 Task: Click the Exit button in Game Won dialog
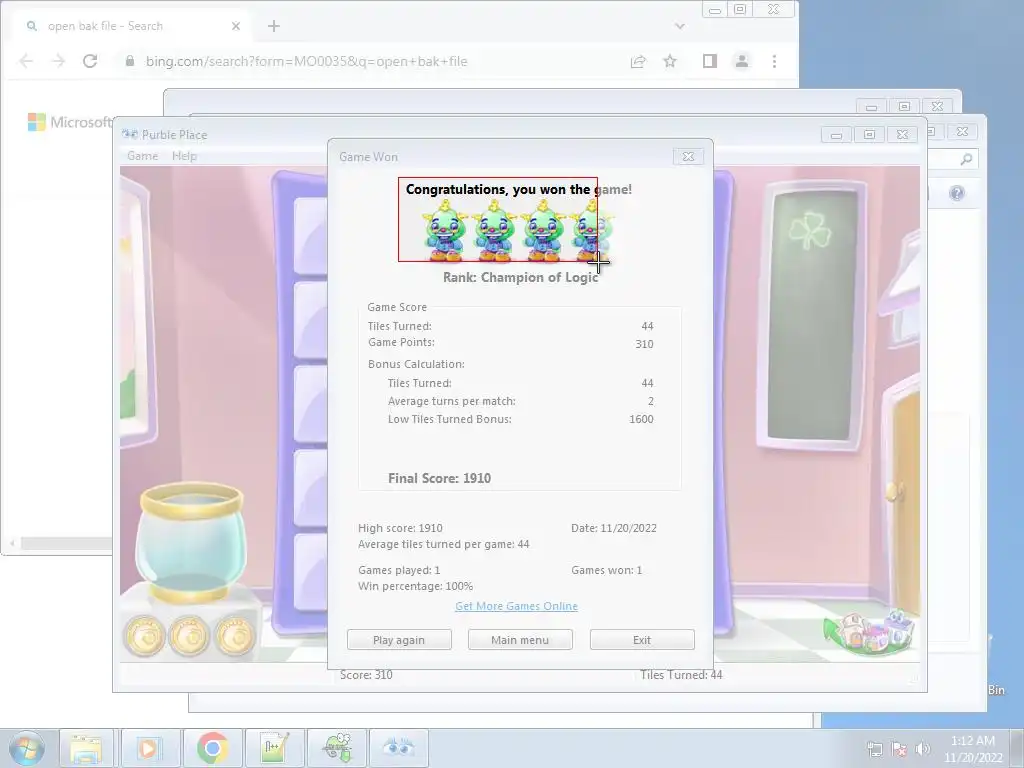coord(642,640)
